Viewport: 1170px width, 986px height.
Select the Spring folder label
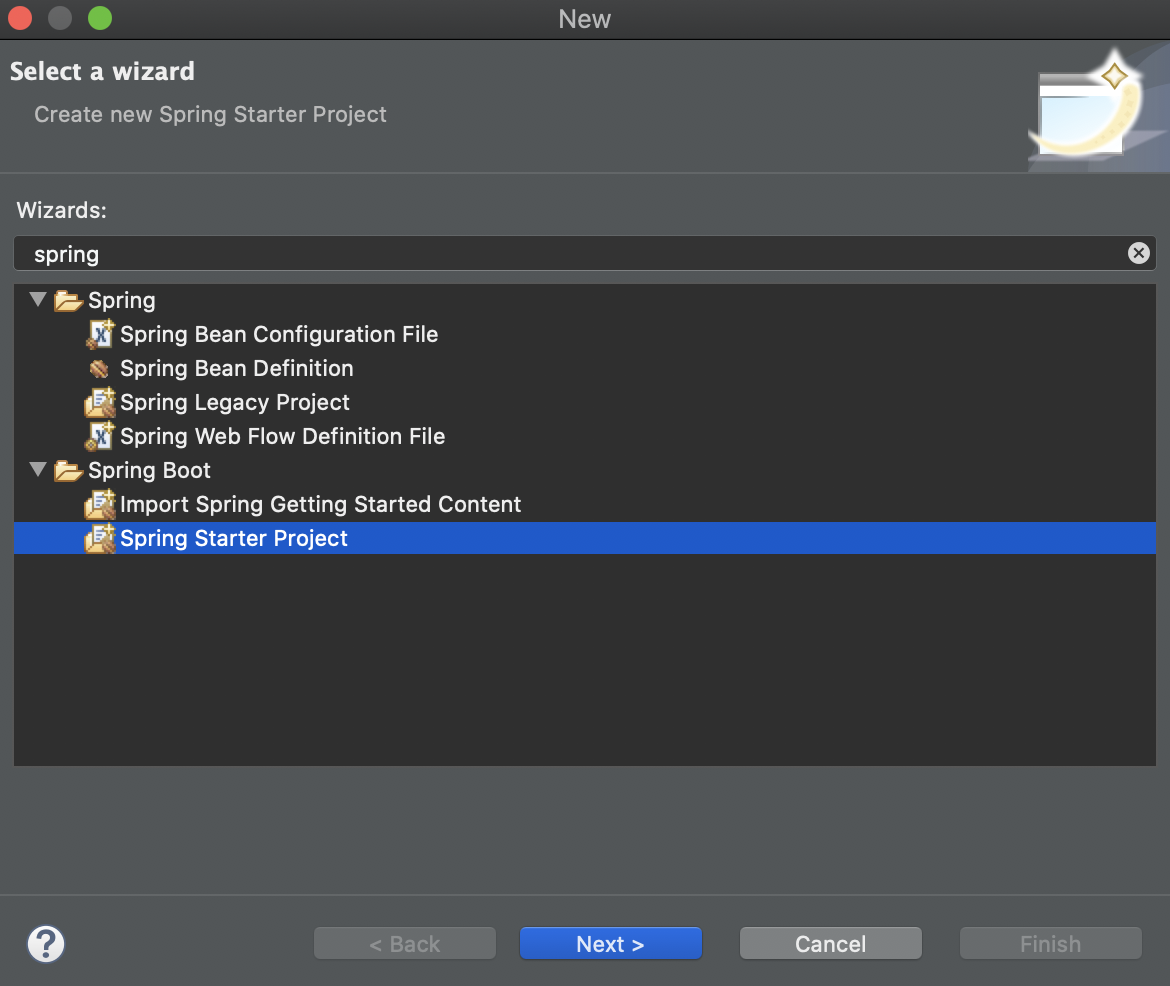click(x=122, y=301)
